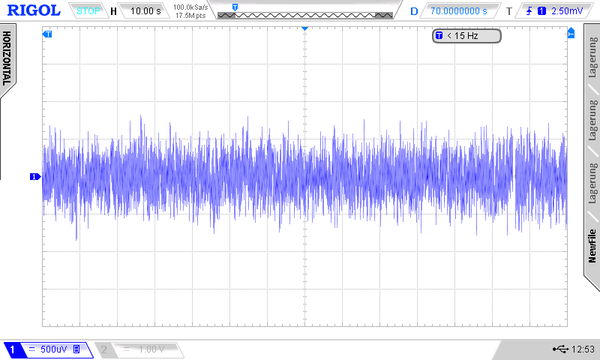The image size is (600, 360).
Task: Click the trigger T marker at top-left of grid
Action: [x=47, y=34]
